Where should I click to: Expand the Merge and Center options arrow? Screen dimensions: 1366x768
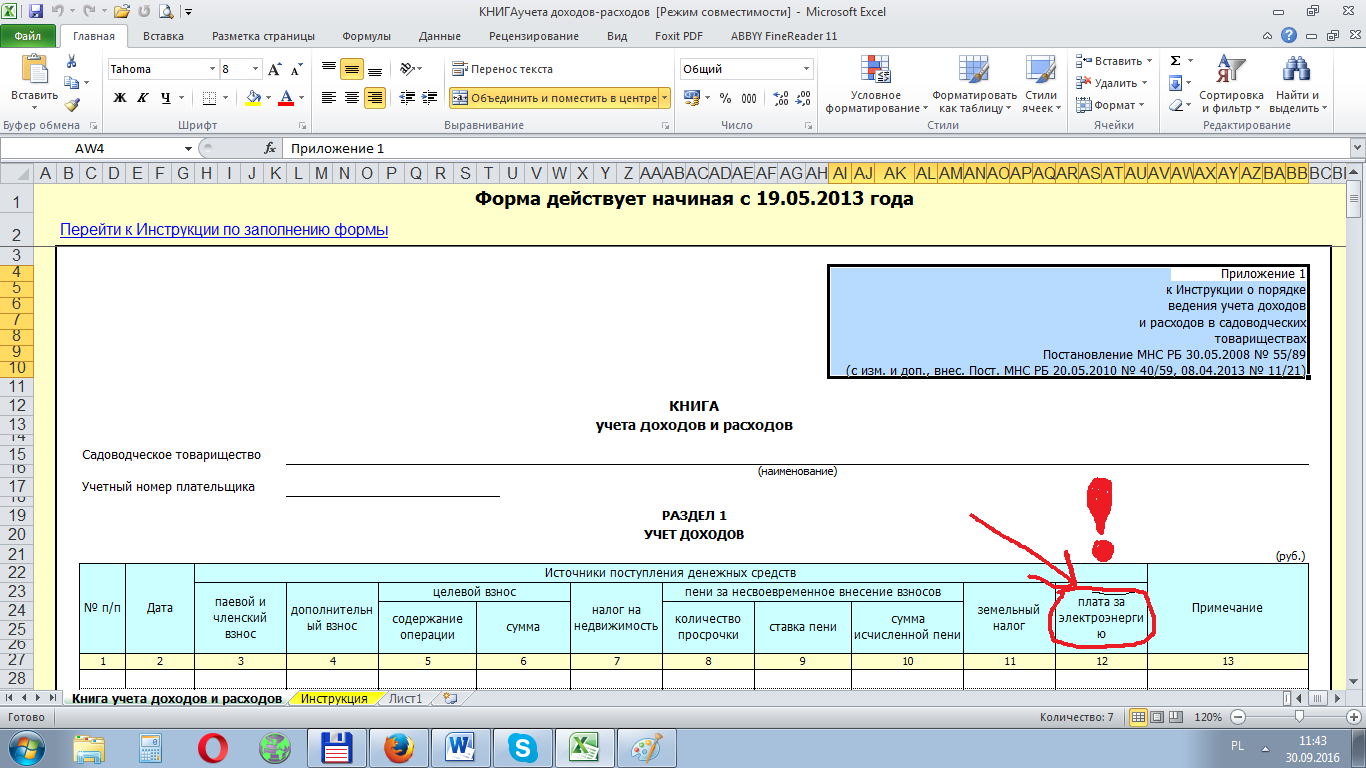(664, 97)
